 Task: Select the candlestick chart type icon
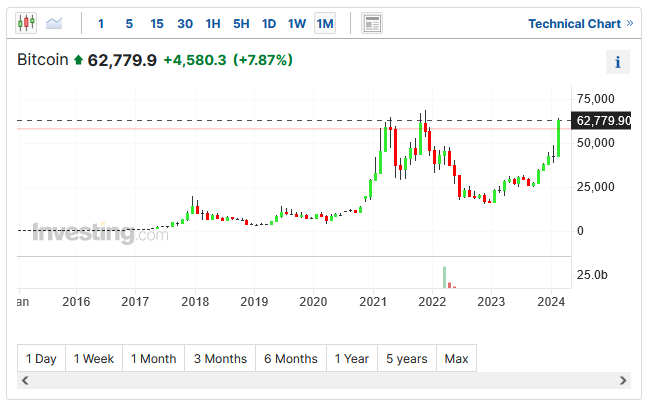pos(26,23)
